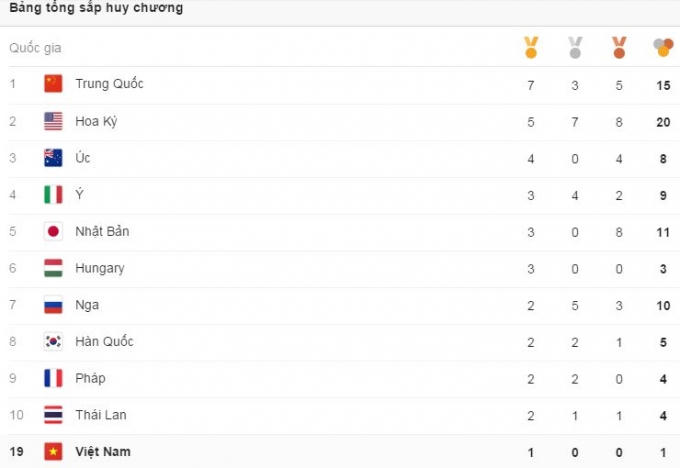Select the Nga row name
This screenshot has height=468, width=680.
tap(87, 305)
